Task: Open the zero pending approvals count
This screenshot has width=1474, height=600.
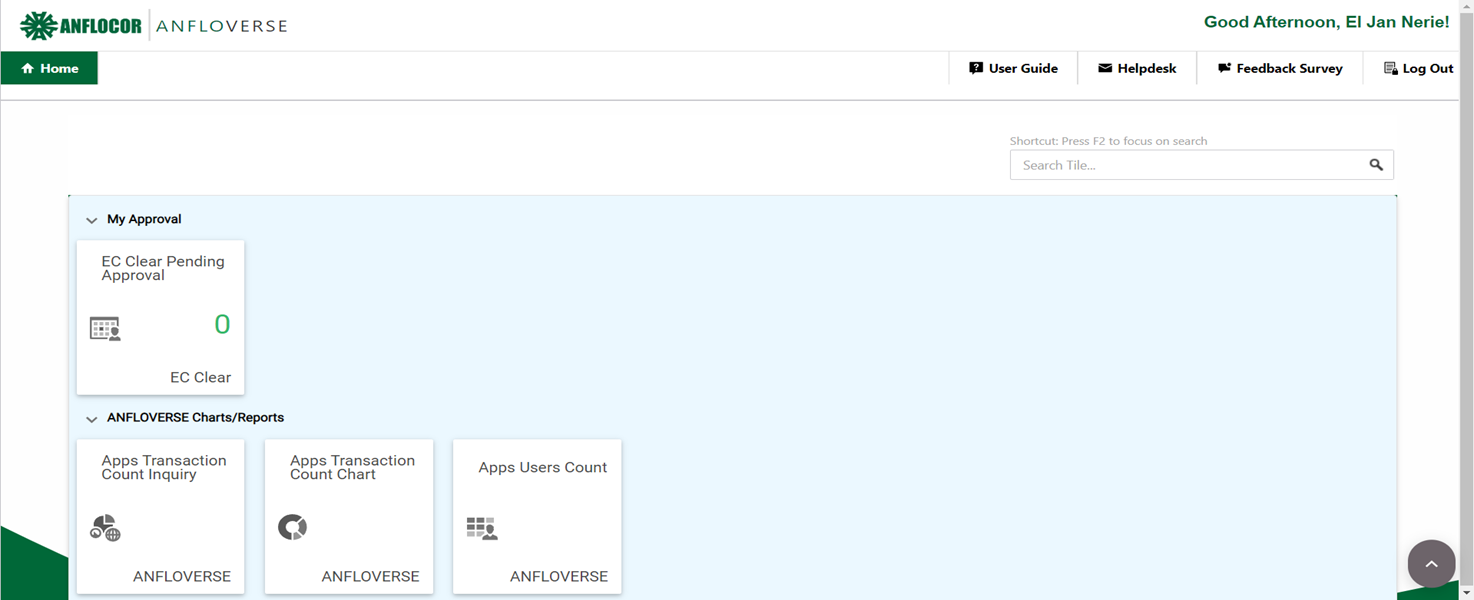Action: pos(222,324)
